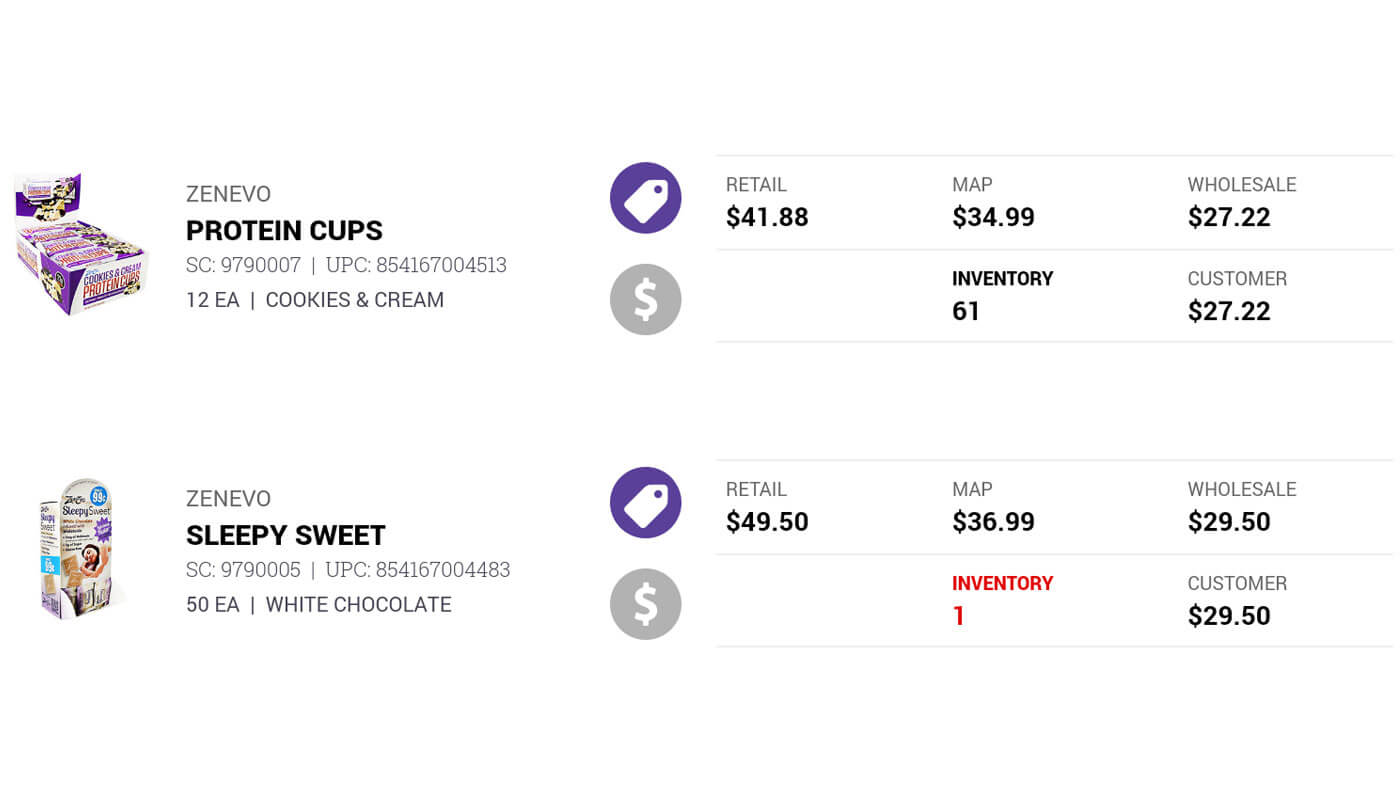Click the Protein Cups wholesale price

click(x=1229, y=217)
